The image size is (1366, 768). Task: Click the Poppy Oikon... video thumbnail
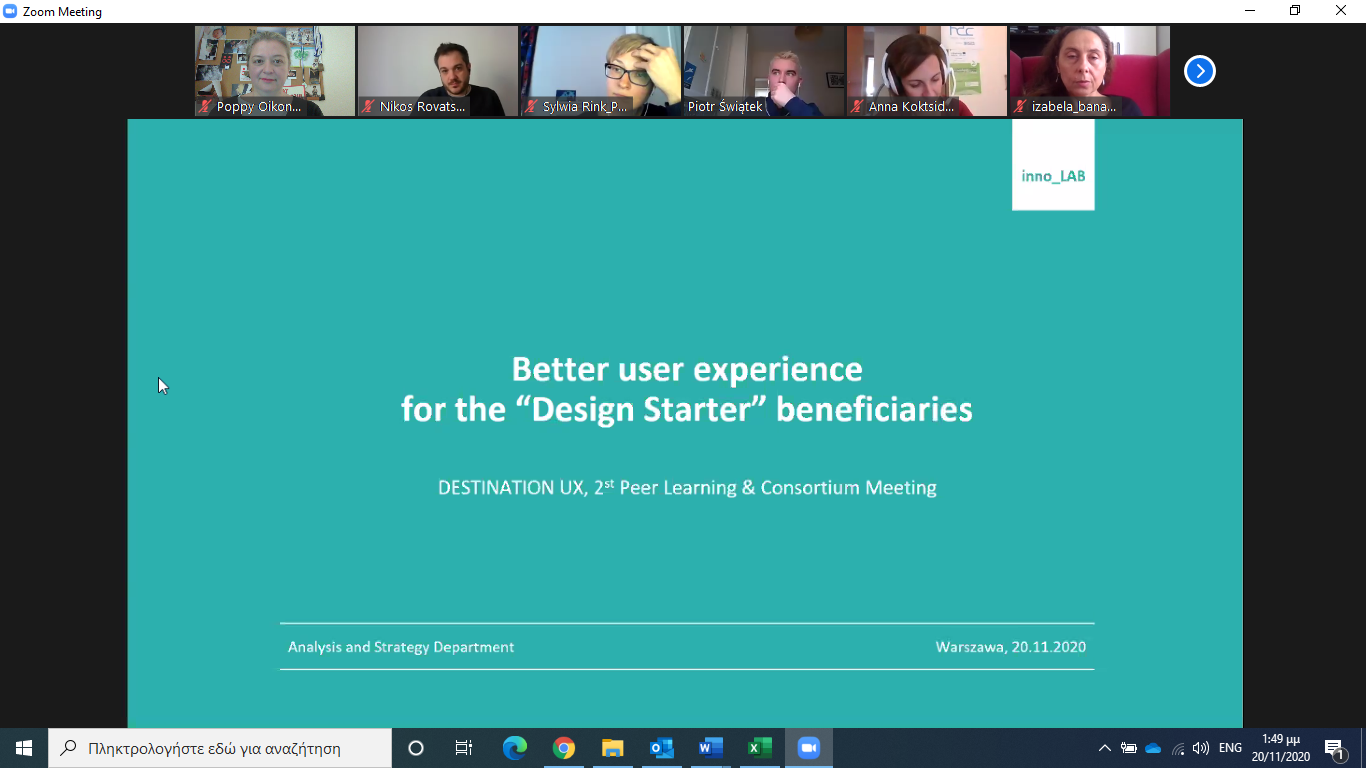[x=275, y=71]
